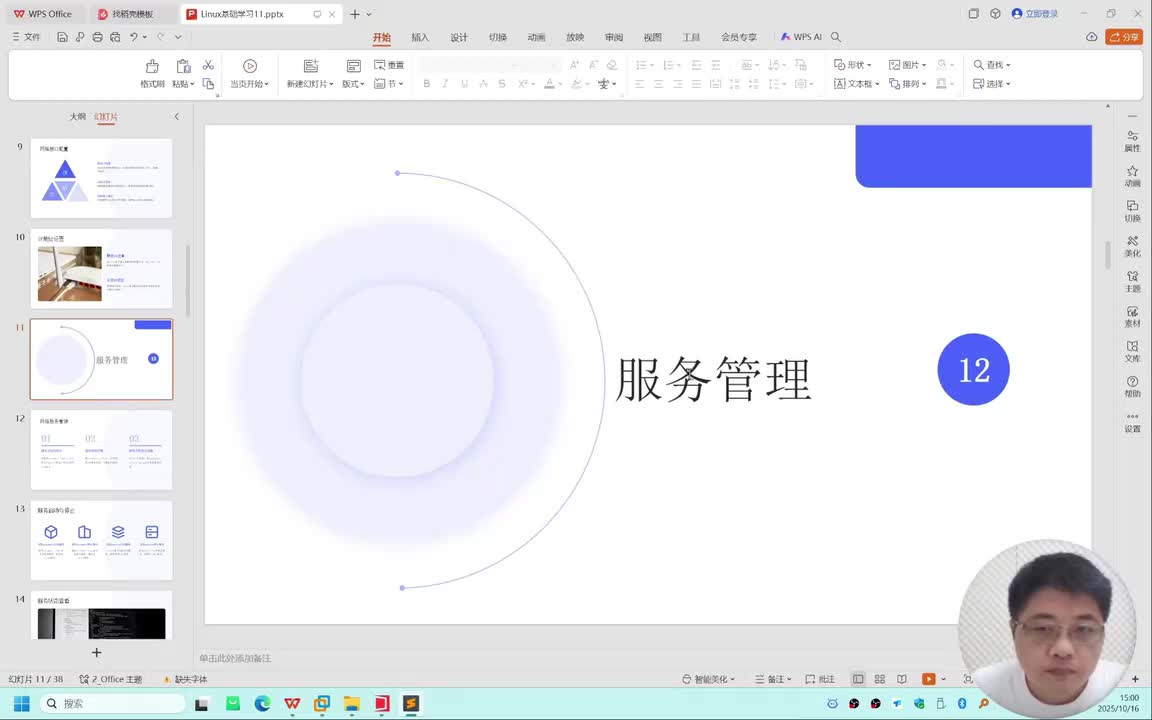Expand the Notes (备注) dropdown in status bar
Viewport: 1152px width, 720px height.
[789, 679]
